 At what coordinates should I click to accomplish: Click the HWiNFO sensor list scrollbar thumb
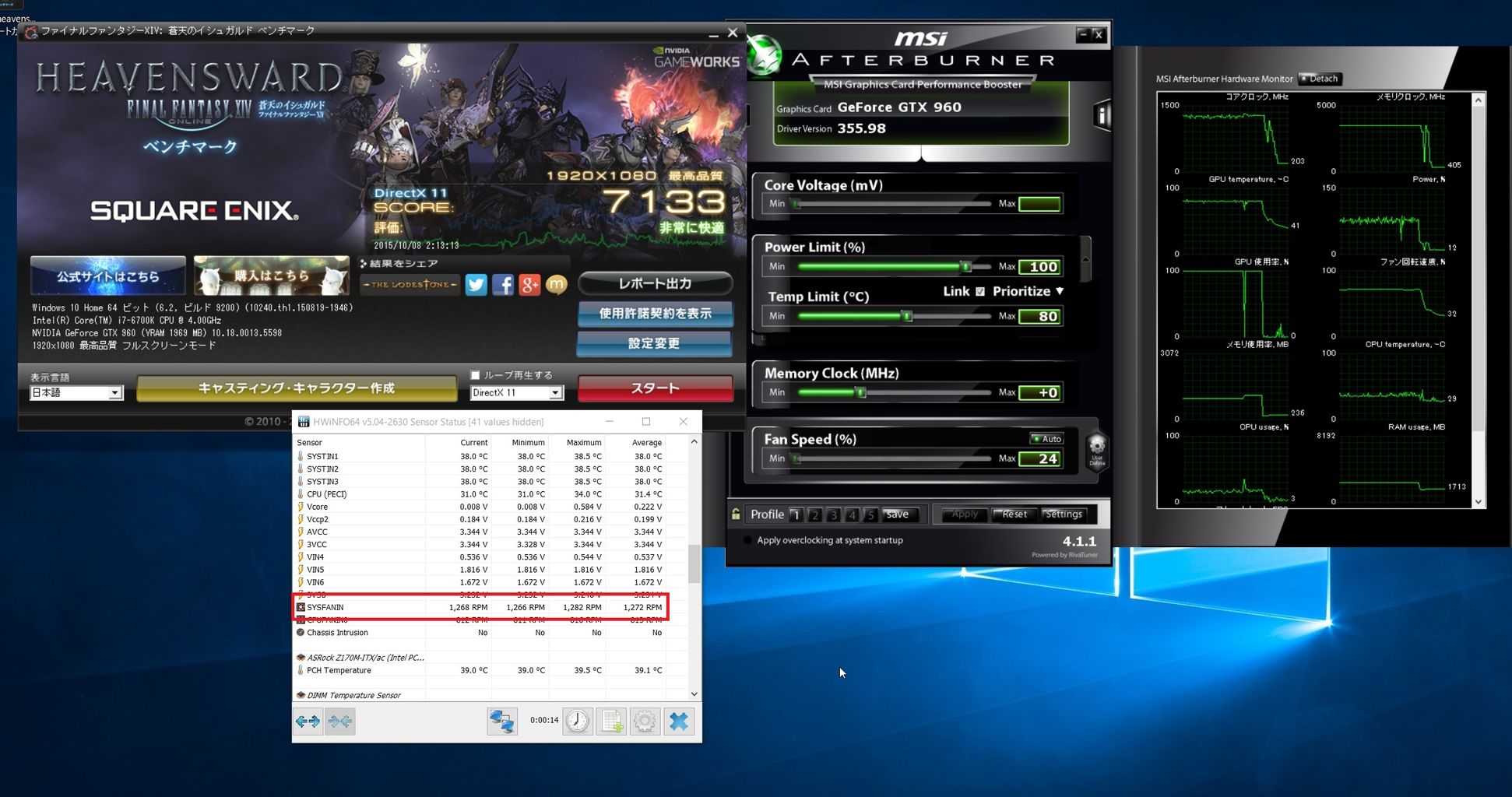coord(694,564)
